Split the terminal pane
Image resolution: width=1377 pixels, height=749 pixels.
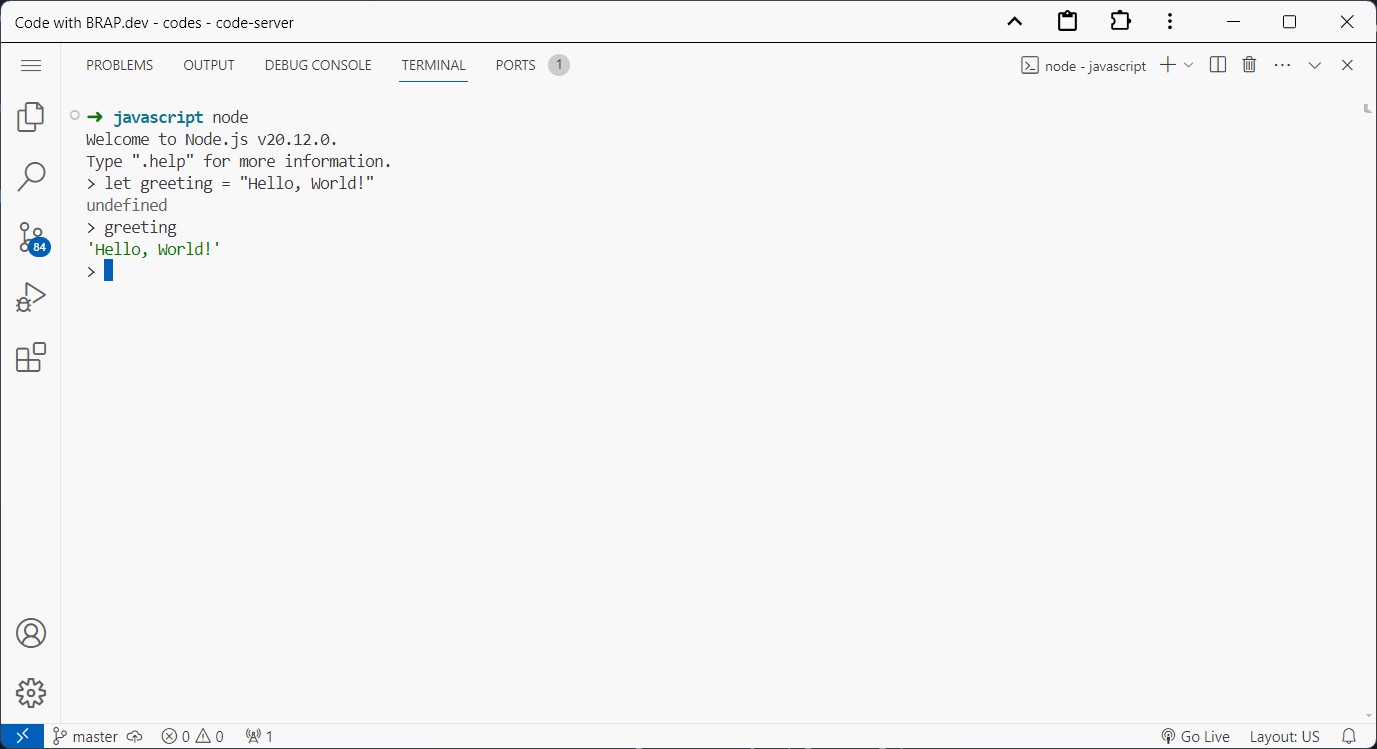pos(1217,65)
